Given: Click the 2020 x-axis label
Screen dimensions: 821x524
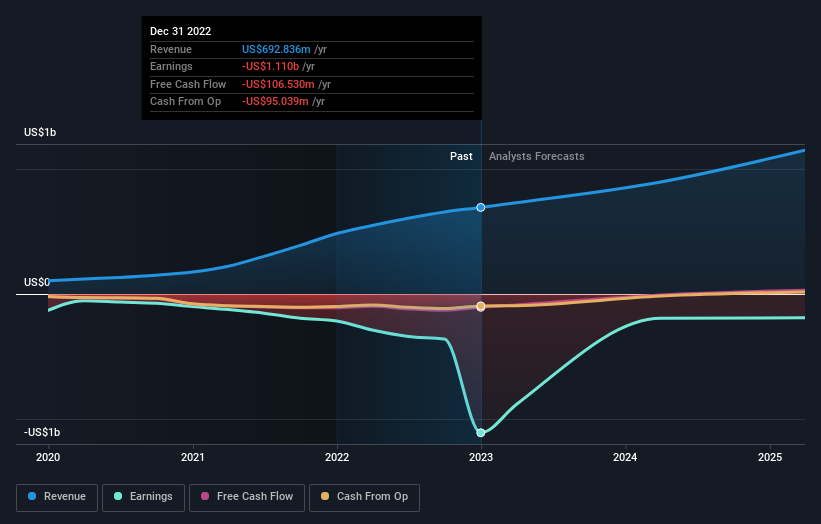Looking at the screenshot, I should click(48, 458).
